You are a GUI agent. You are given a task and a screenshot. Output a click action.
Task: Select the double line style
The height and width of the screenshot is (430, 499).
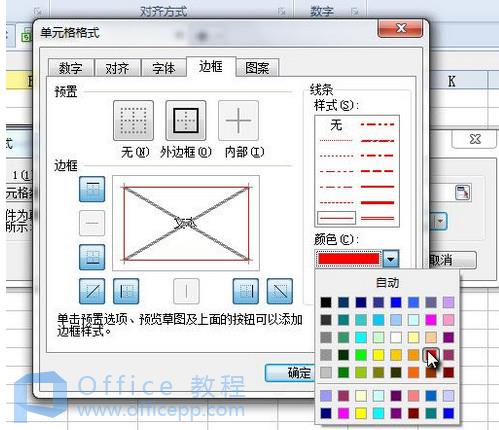[x=378, y=218]
